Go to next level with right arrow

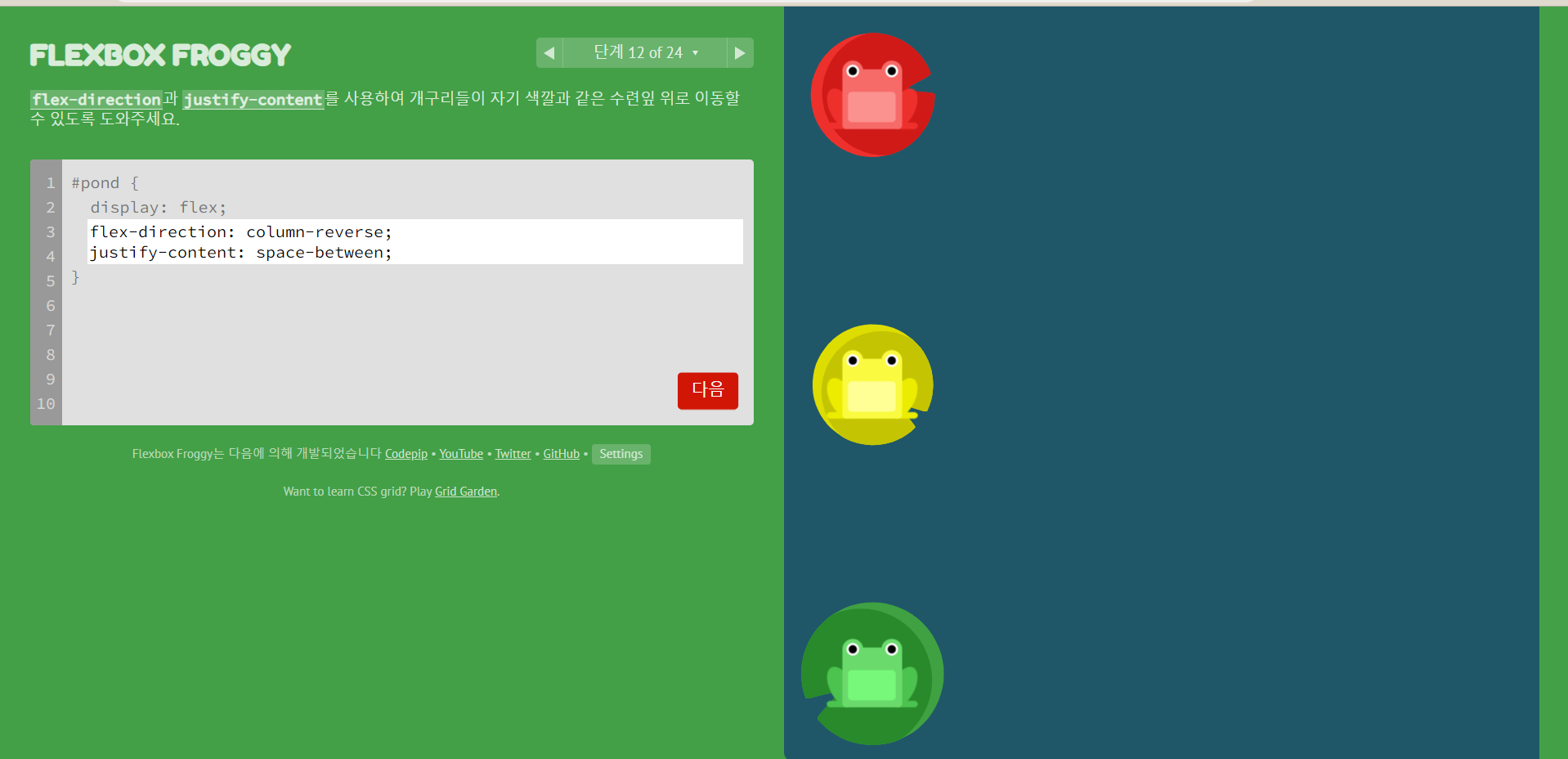click(x=740, y=53)
